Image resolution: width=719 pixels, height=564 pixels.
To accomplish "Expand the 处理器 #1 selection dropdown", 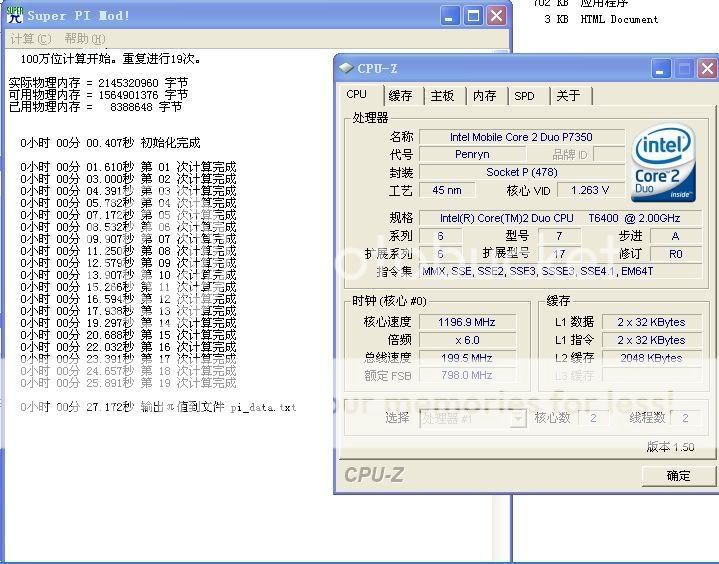I will tap(518, 418).
